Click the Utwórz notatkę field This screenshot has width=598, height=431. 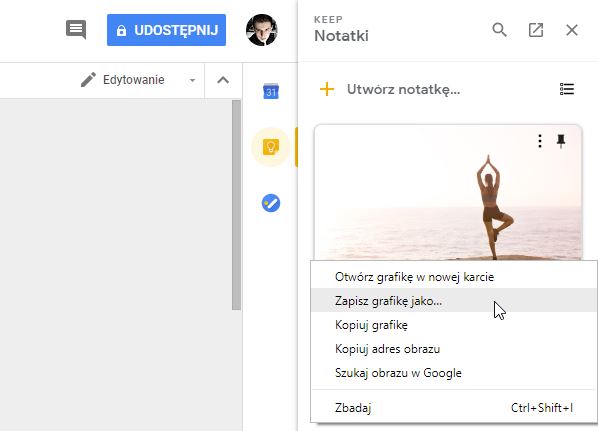tap(403, 89)
